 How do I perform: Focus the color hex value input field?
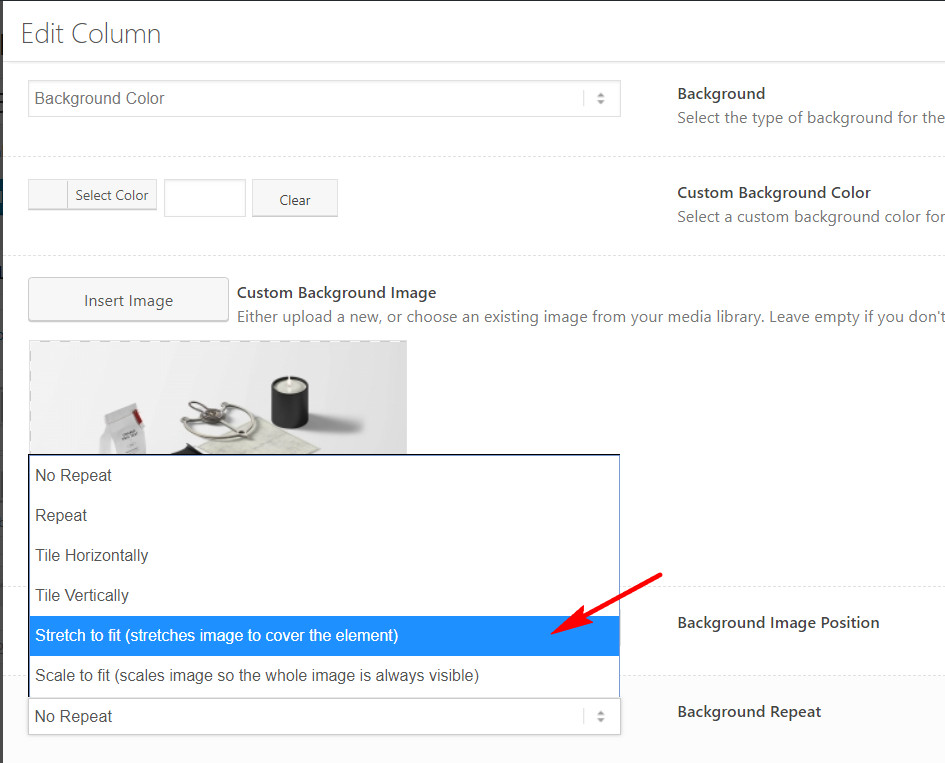pyautogui.click(x=205, y=198)
